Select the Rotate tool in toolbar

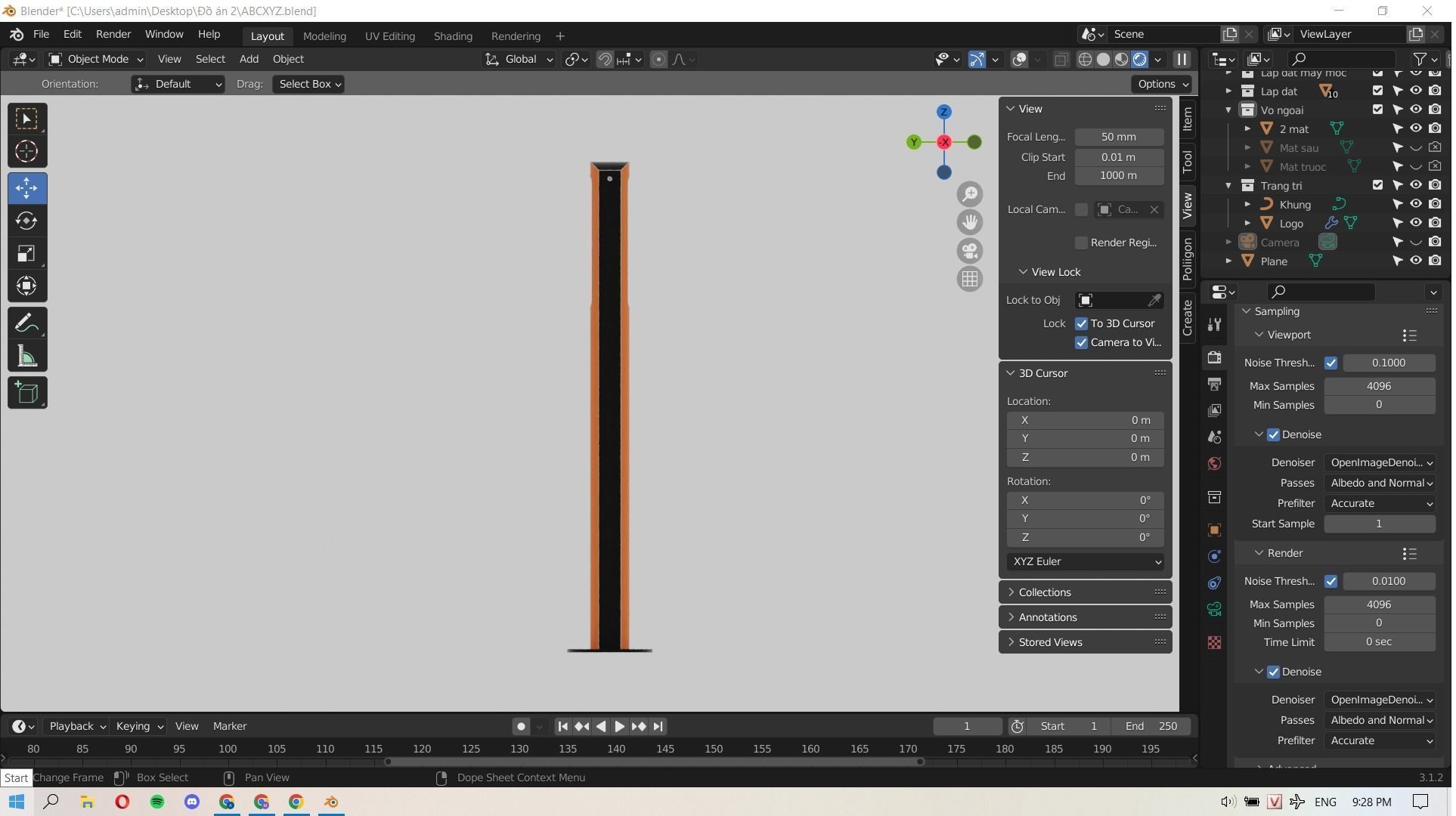26,221
